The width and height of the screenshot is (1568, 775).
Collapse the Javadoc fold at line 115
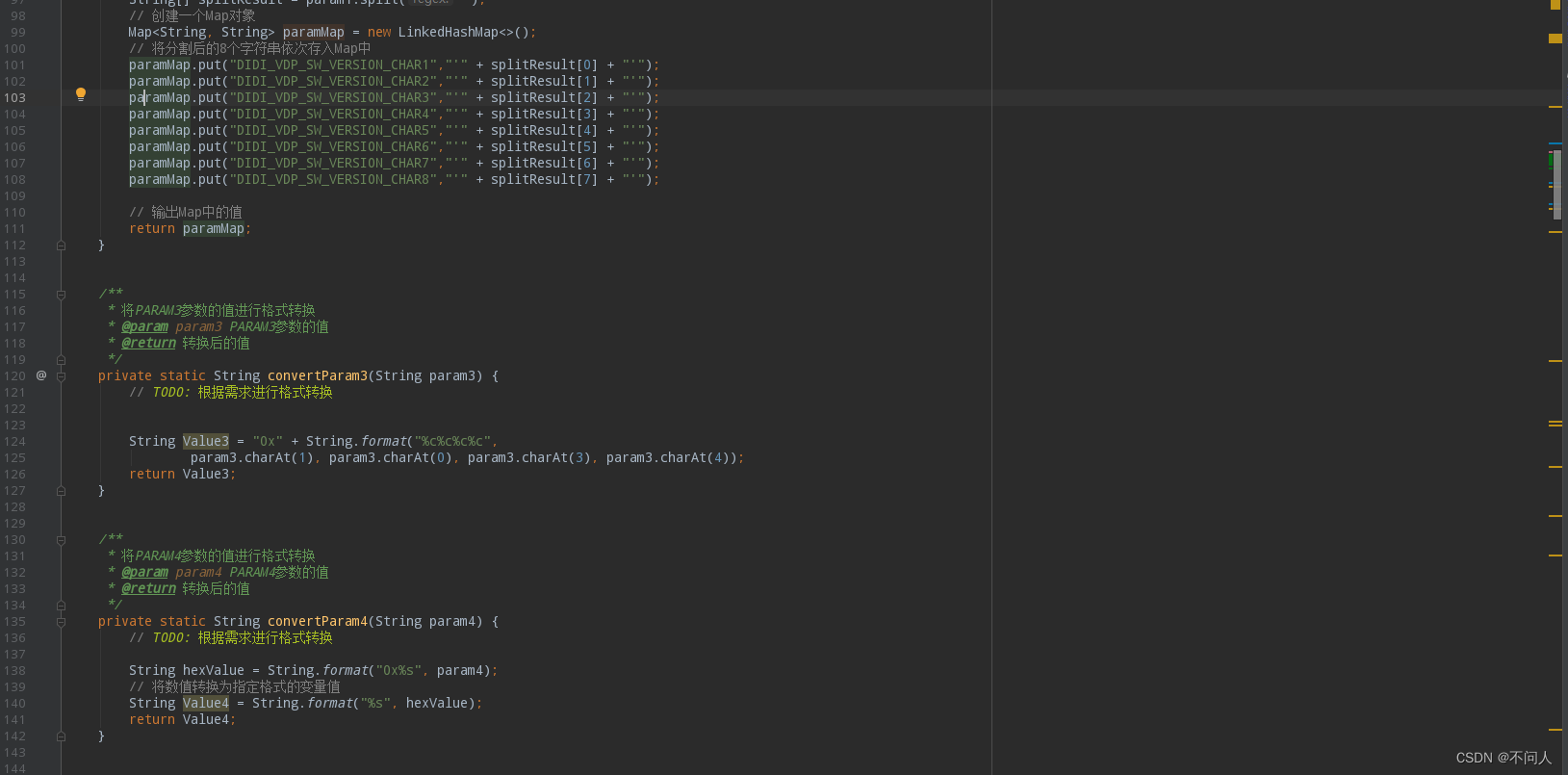61,295
